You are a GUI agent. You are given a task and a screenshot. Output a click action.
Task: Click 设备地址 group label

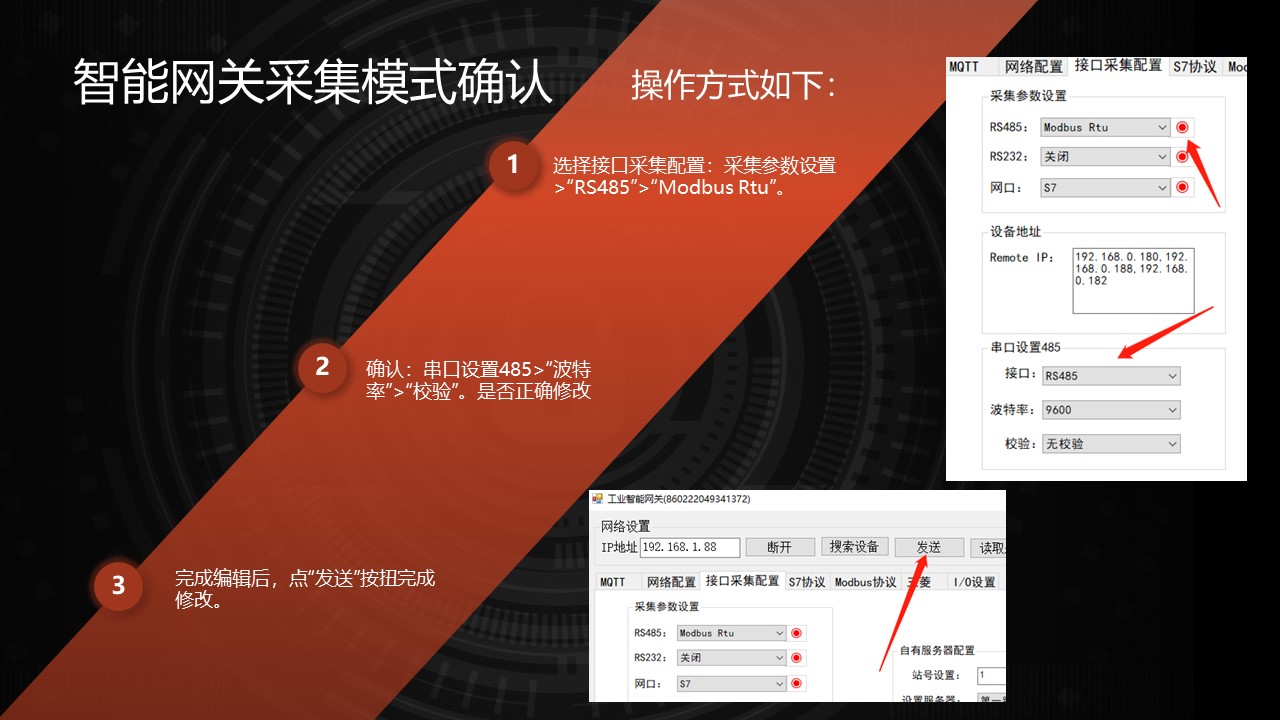click(x=1015, y=232)
